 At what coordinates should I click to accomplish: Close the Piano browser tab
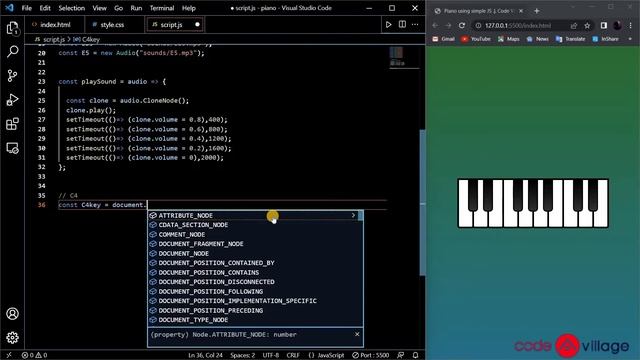coord(521,11)
